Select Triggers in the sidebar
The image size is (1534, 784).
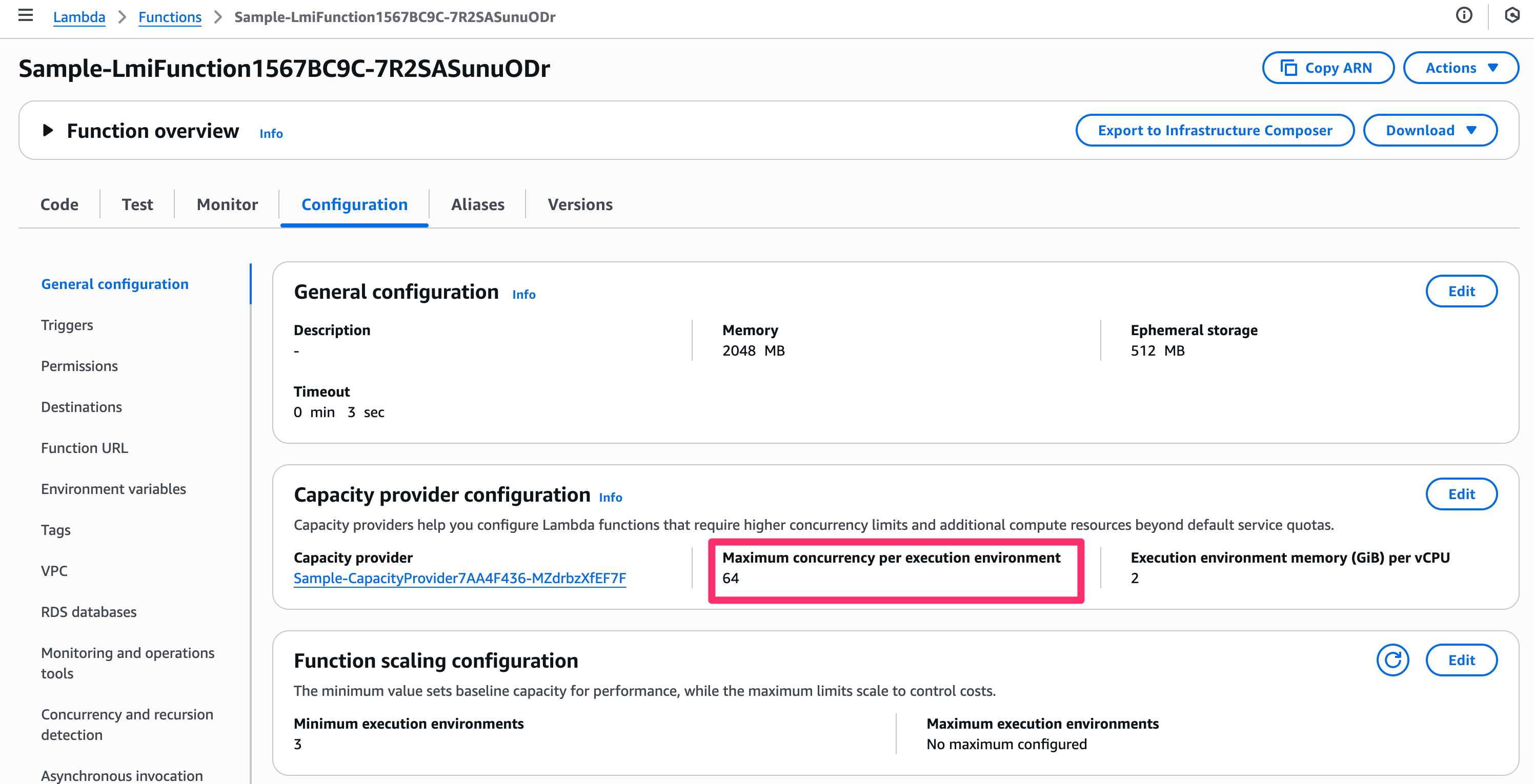point(67,325)
